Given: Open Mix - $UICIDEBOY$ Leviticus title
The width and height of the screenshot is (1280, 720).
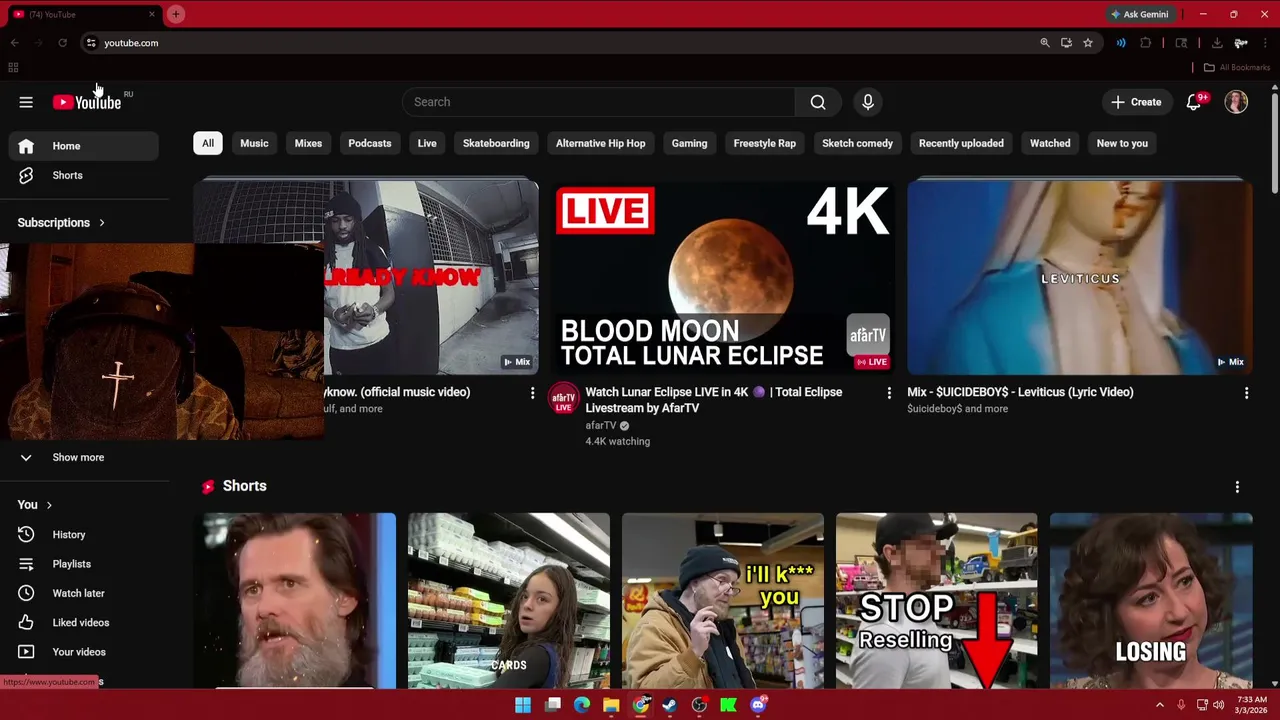Looking at the screenshot, I should point(1020,392).
